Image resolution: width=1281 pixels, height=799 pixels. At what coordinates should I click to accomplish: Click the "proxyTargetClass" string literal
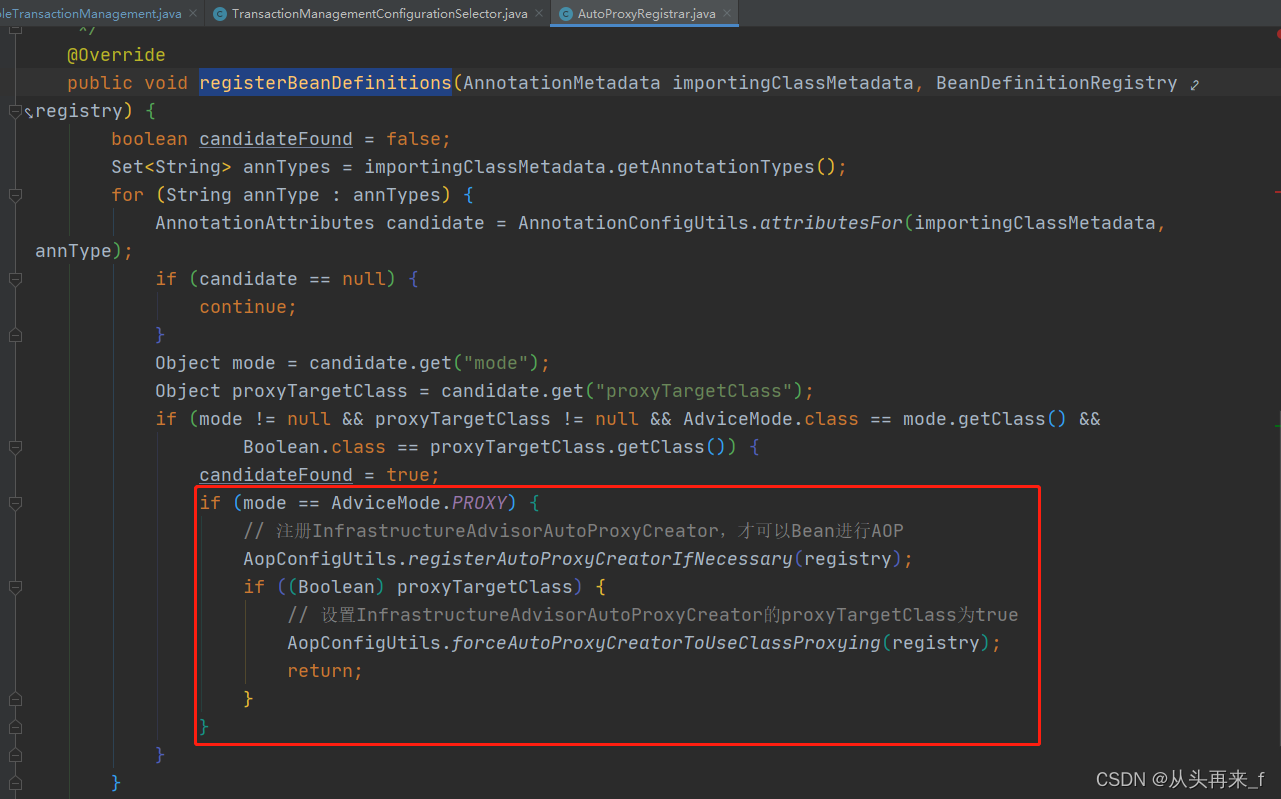[x=694, y=391]
